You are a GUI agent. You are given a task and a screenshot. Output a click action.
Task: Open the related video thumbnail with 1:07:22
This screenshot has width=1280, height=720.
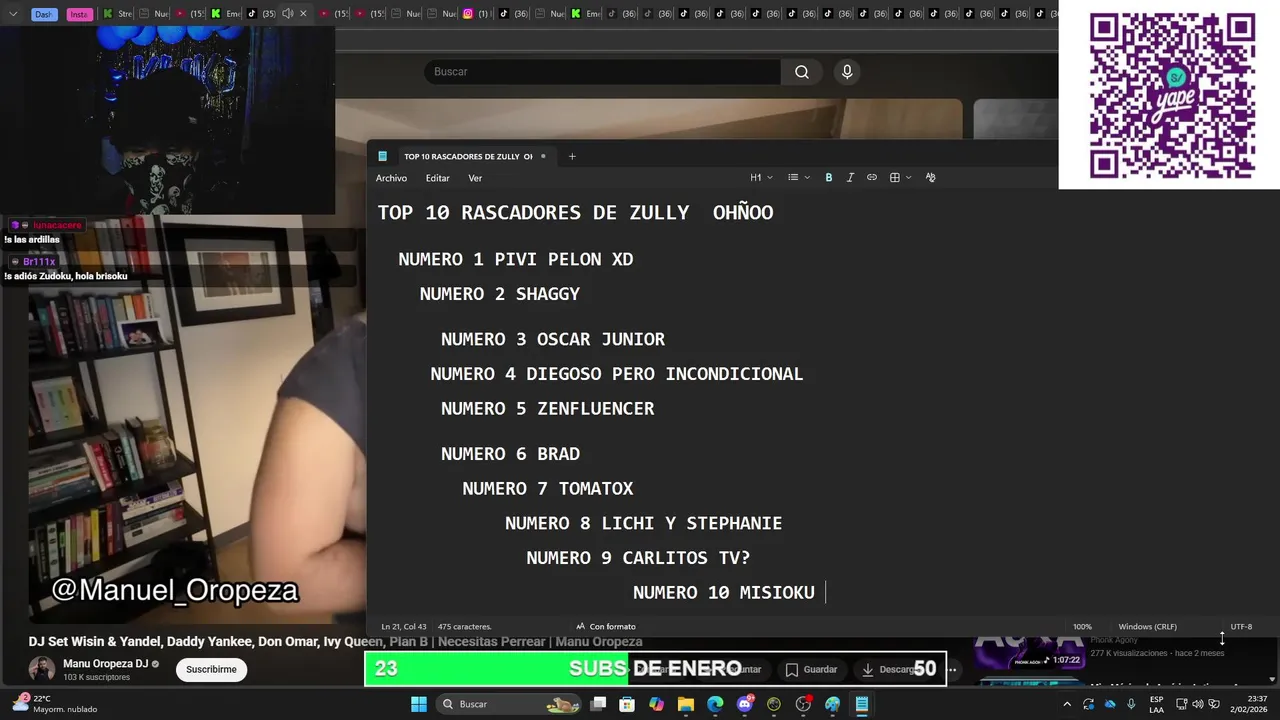[x=1030, y=654]
